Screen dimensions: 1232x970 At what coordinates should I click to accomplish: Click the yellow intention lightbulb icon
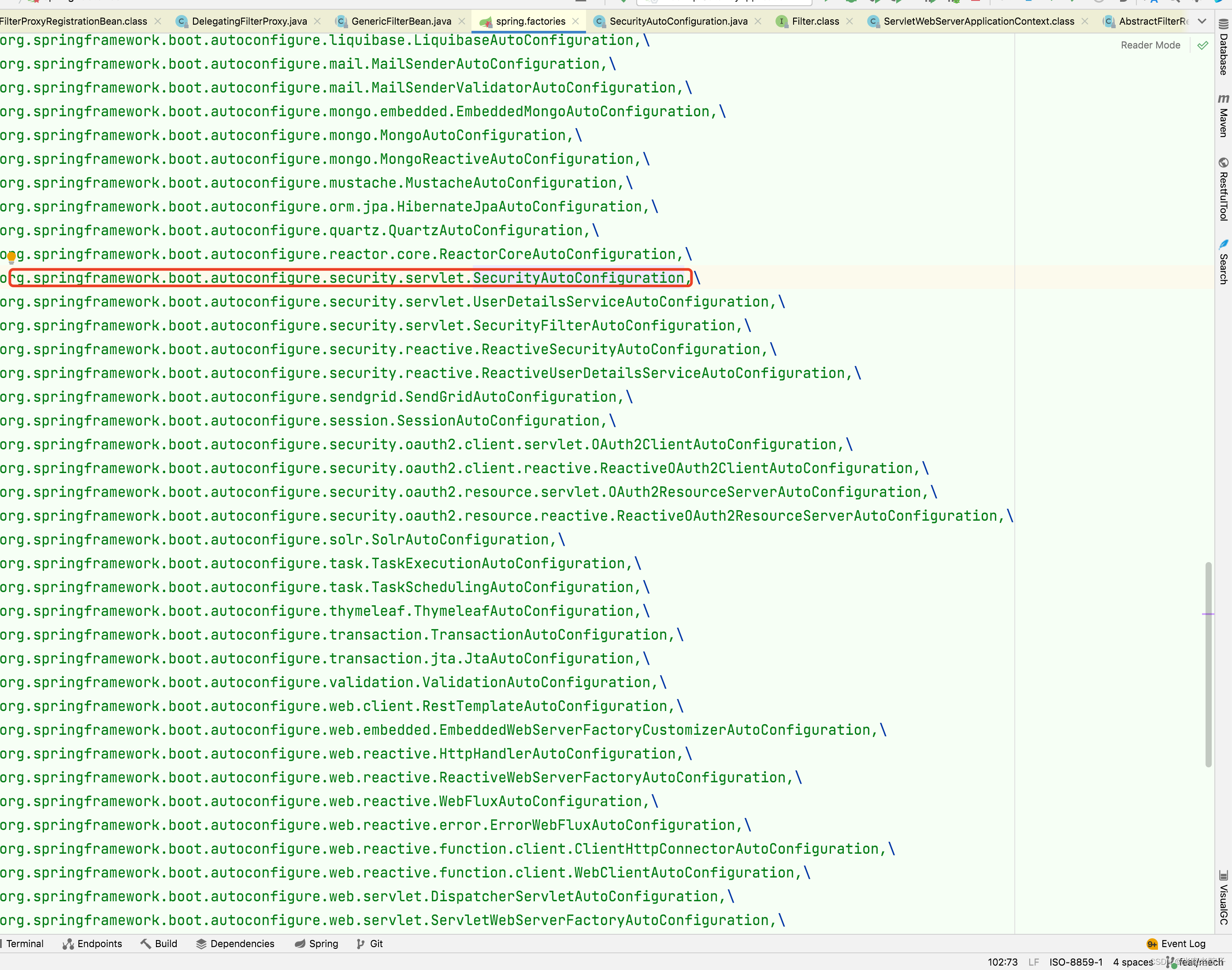(x=11, y=257)
